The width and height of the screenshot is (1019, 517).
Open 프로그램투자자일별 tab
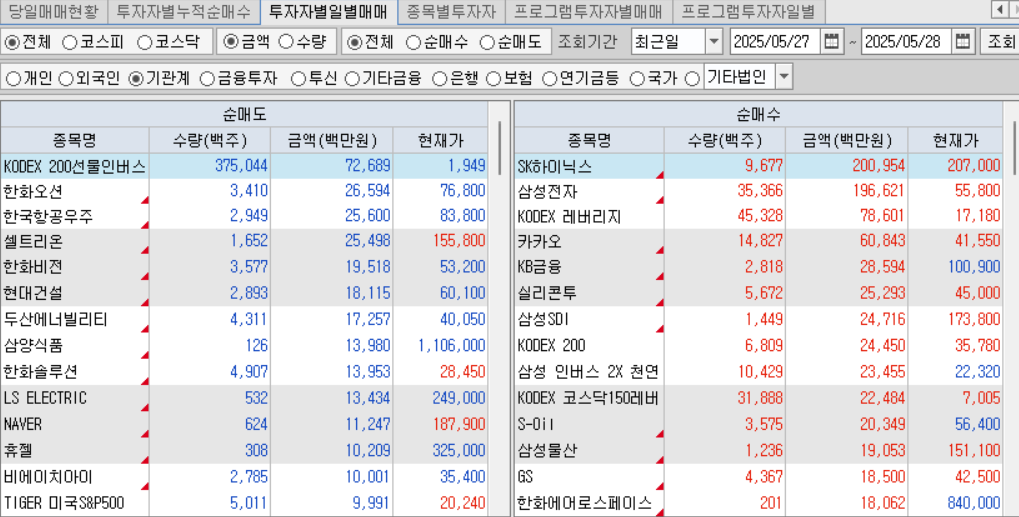click(x=748, y=11)
